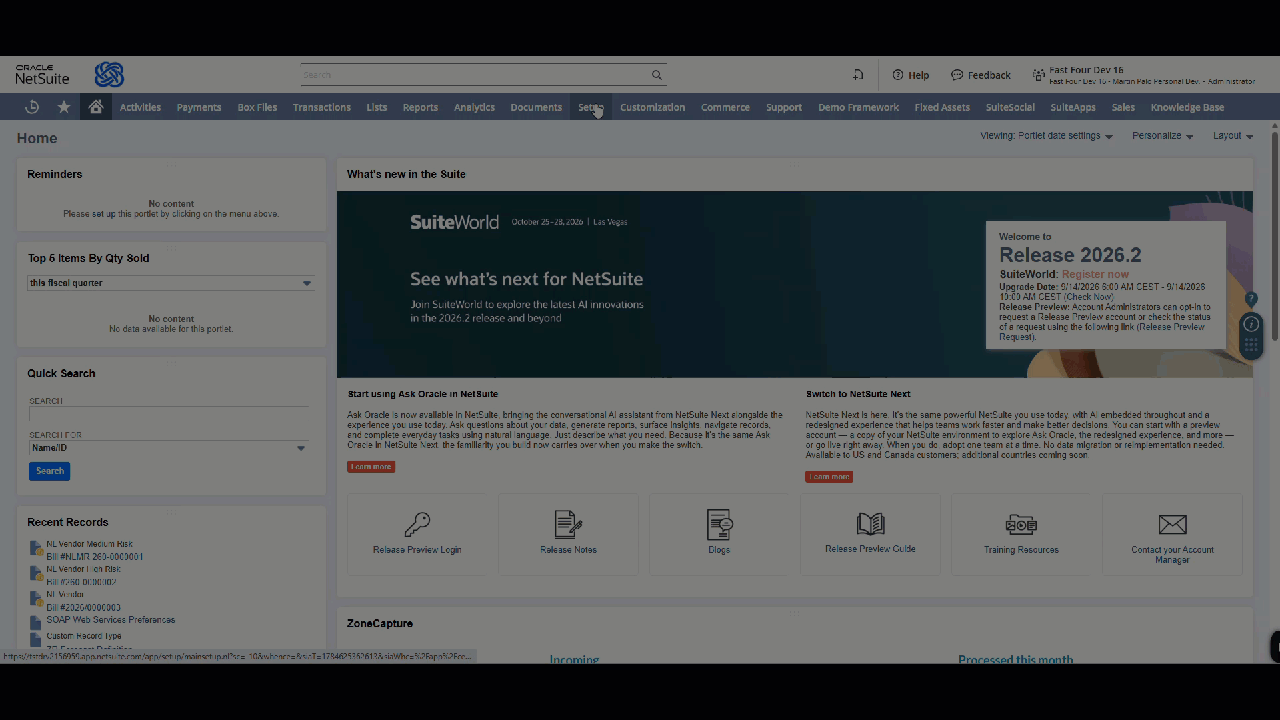Viewport: 1280px width, 720px height.
Task: Open the Fixed Assets menu
Action: 942,107
